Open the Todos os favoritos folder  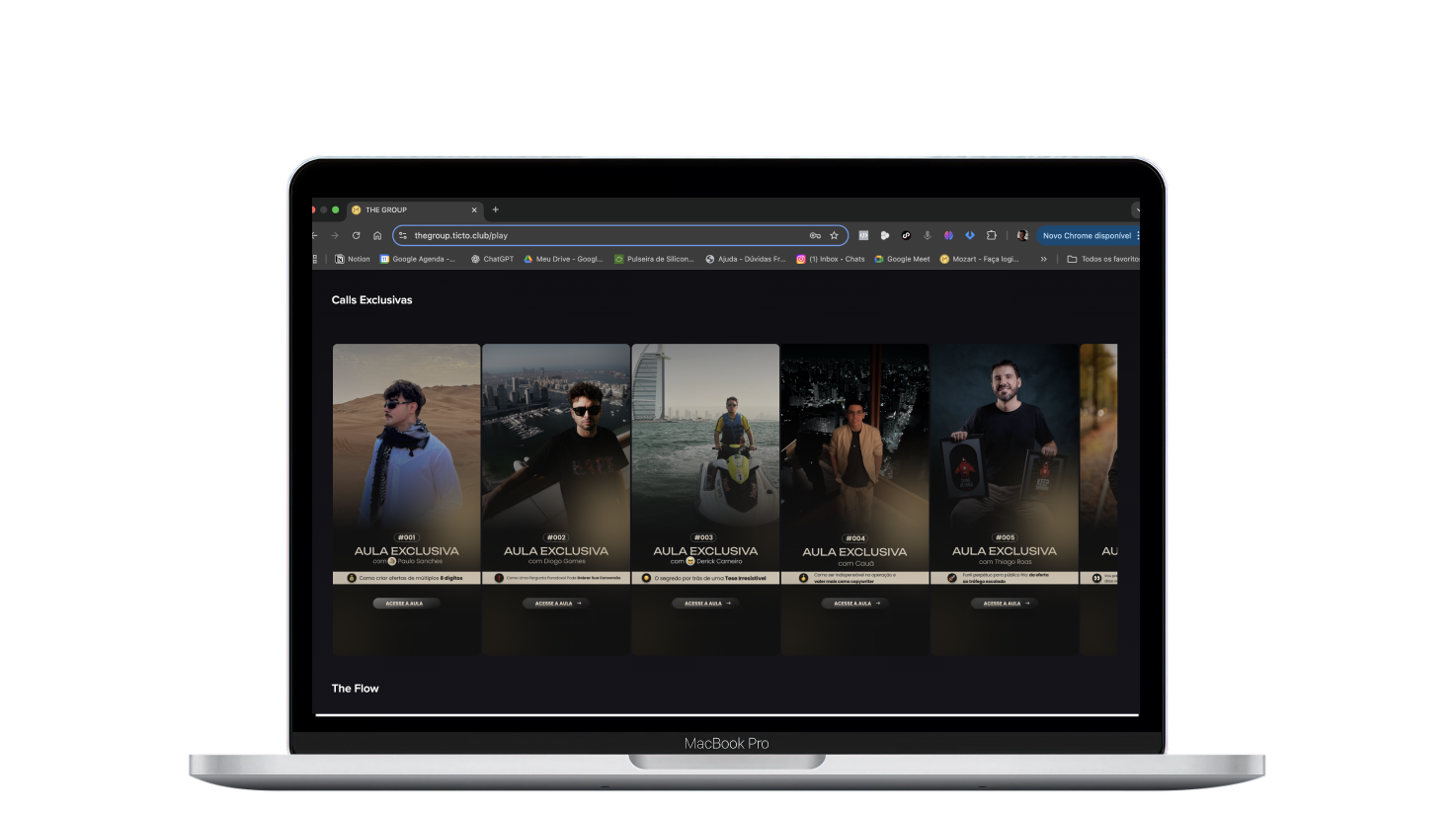pos(1103,259)
